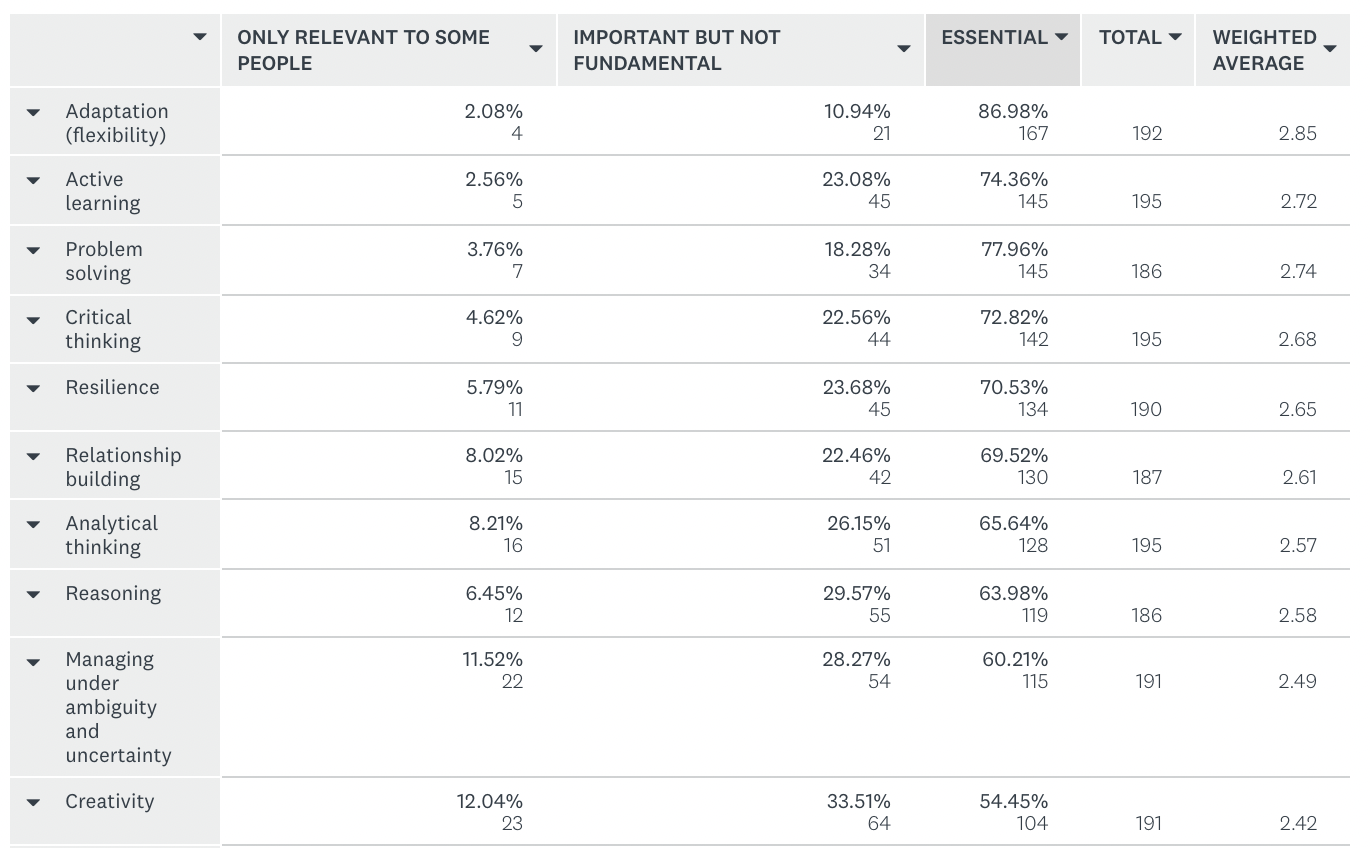Expand the Problem solving row arrow
The height and width of the screenshot is (848, 1370).
coord(34,251)
